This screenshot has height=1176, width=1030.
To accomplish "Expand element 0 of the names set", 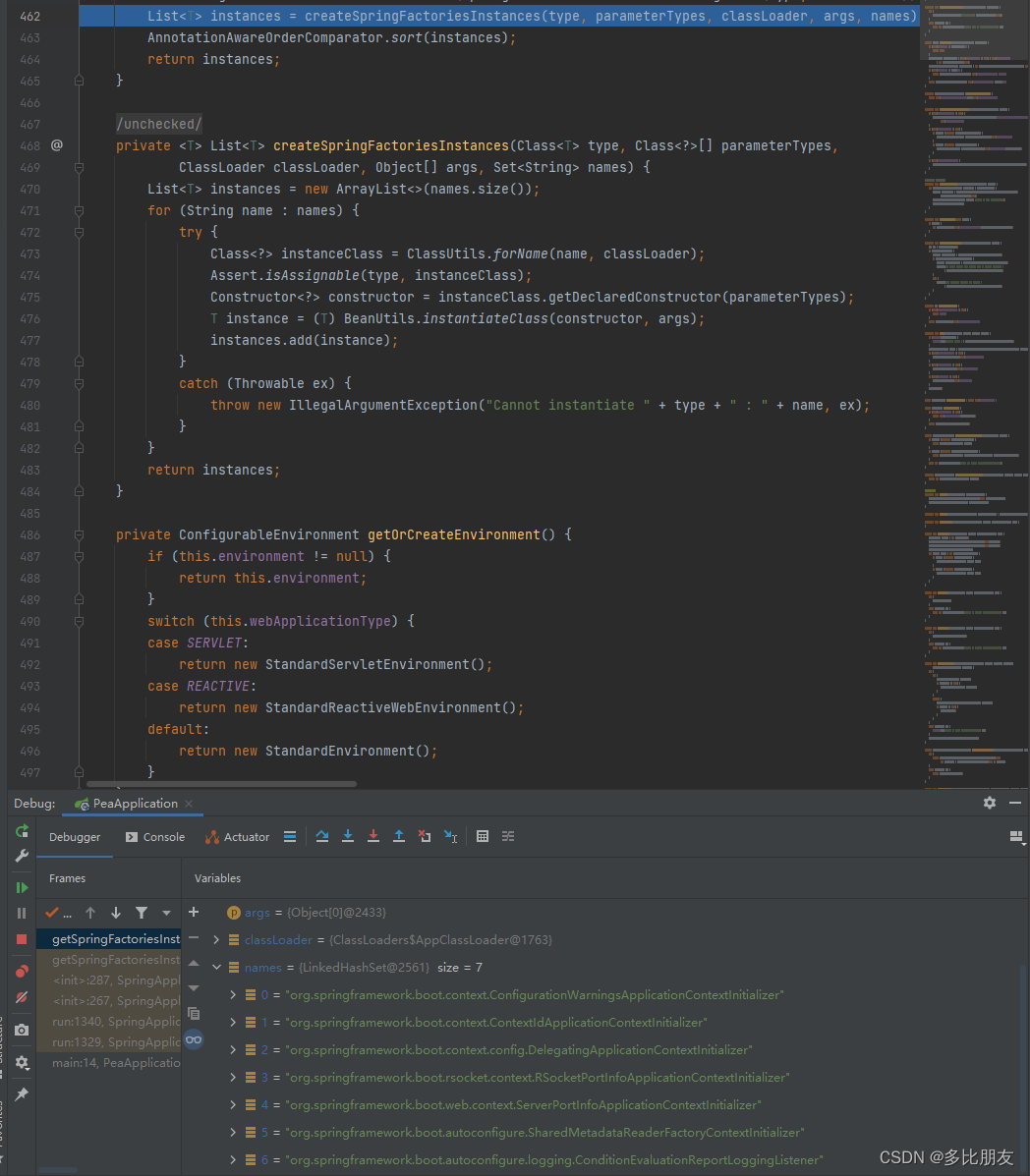I will (x=233, y=994).
